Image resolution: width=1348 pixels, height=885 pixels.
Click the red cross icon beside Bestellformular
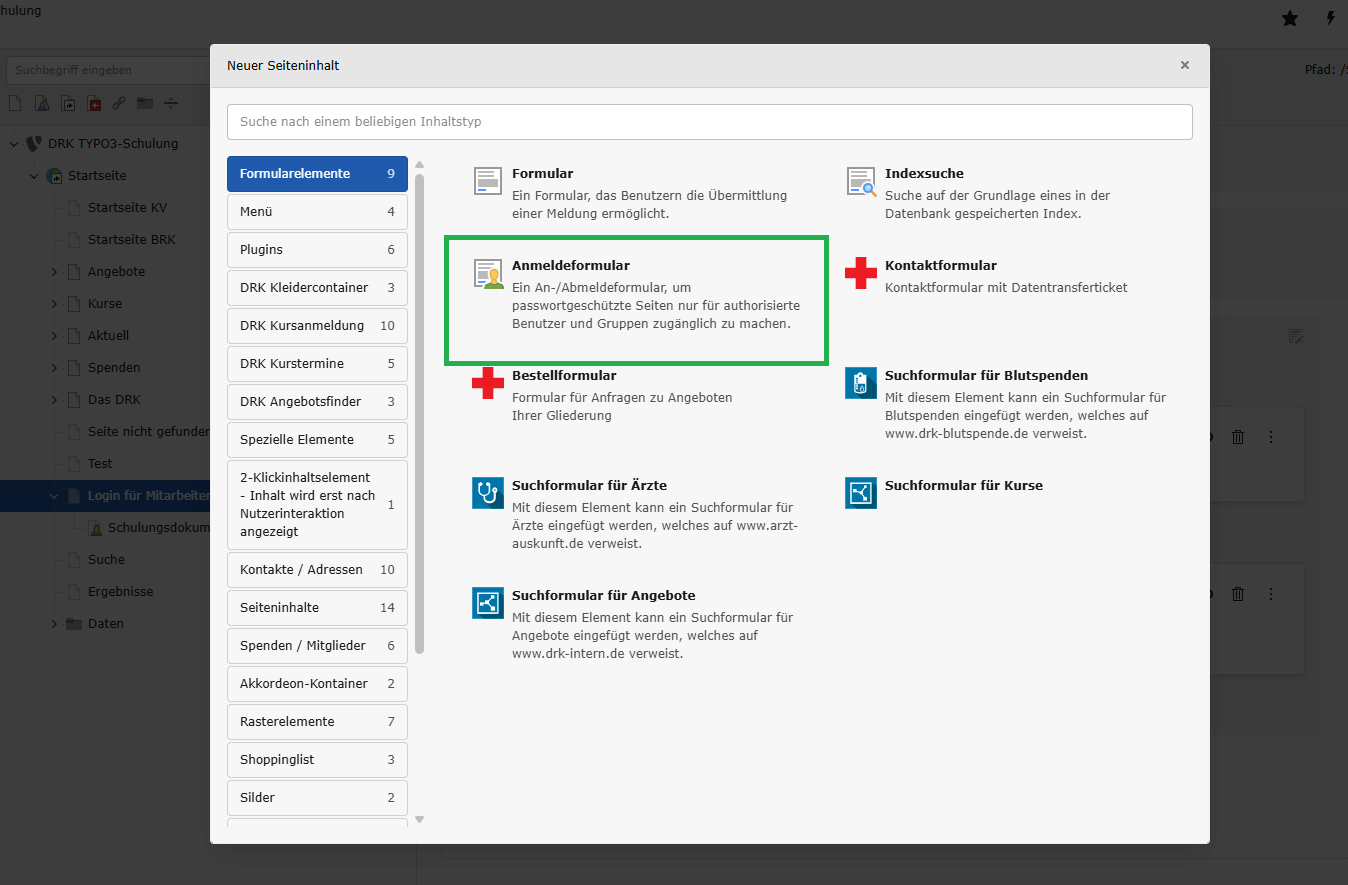(x=488, y=383)
